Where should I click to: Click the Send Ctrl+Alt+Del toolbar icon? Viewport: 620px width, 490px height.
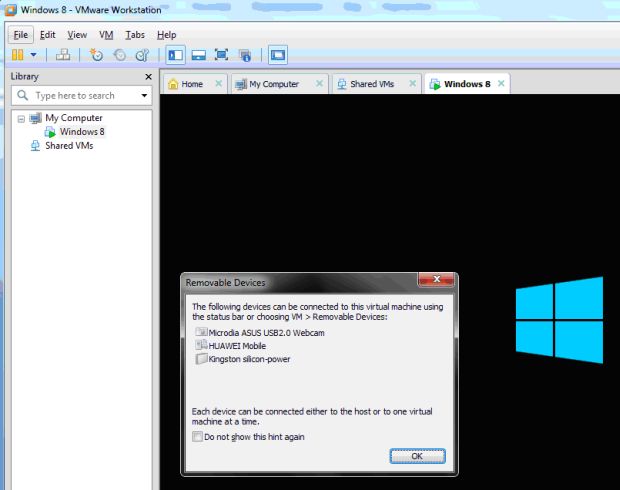(x=63, y=55)
